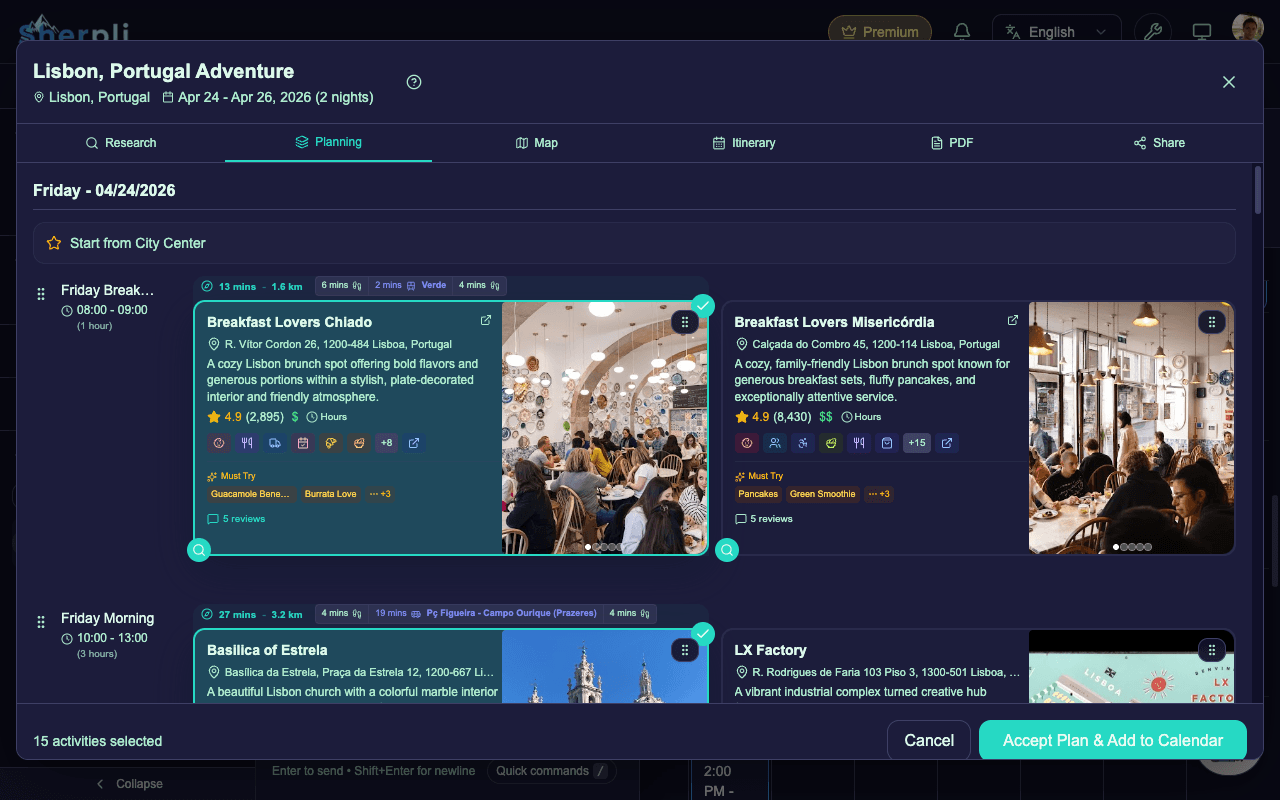1280x800 pixels.
Task: Open the help icon beside trip title
Action: 414,82
